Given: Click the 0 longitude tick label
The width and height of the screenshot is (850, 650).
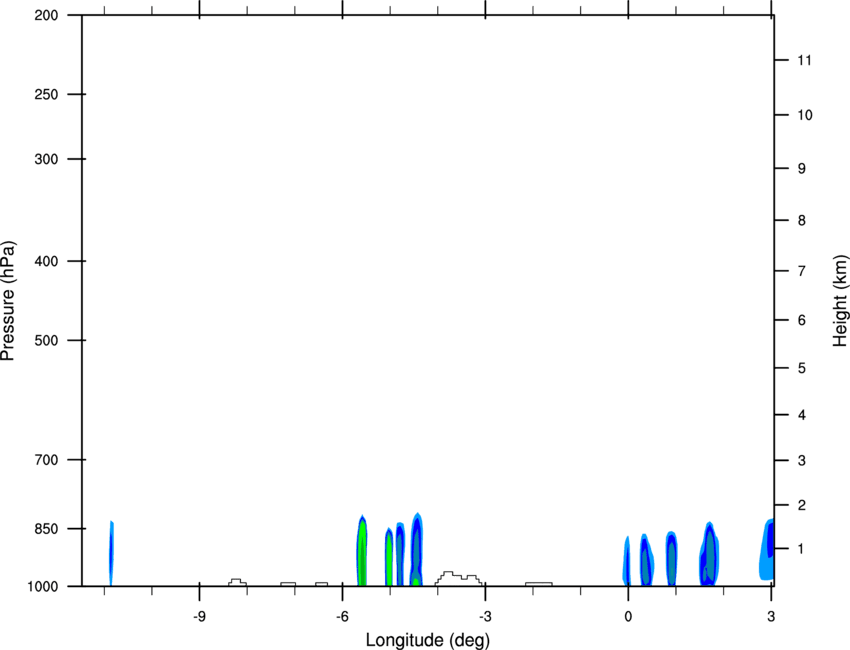Looking at the screenshot, I should coord(628,616).
